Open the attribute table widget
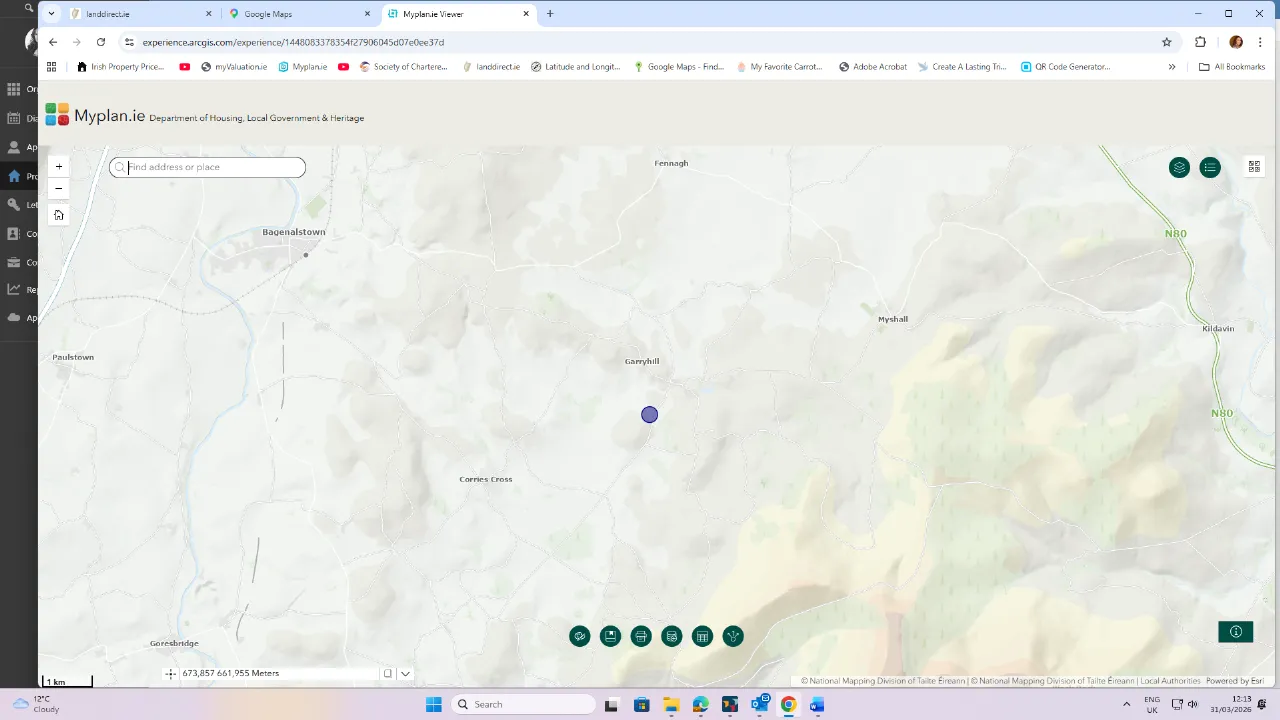The height and width of the screenshot is (720, 1280). tap(702, 636)
